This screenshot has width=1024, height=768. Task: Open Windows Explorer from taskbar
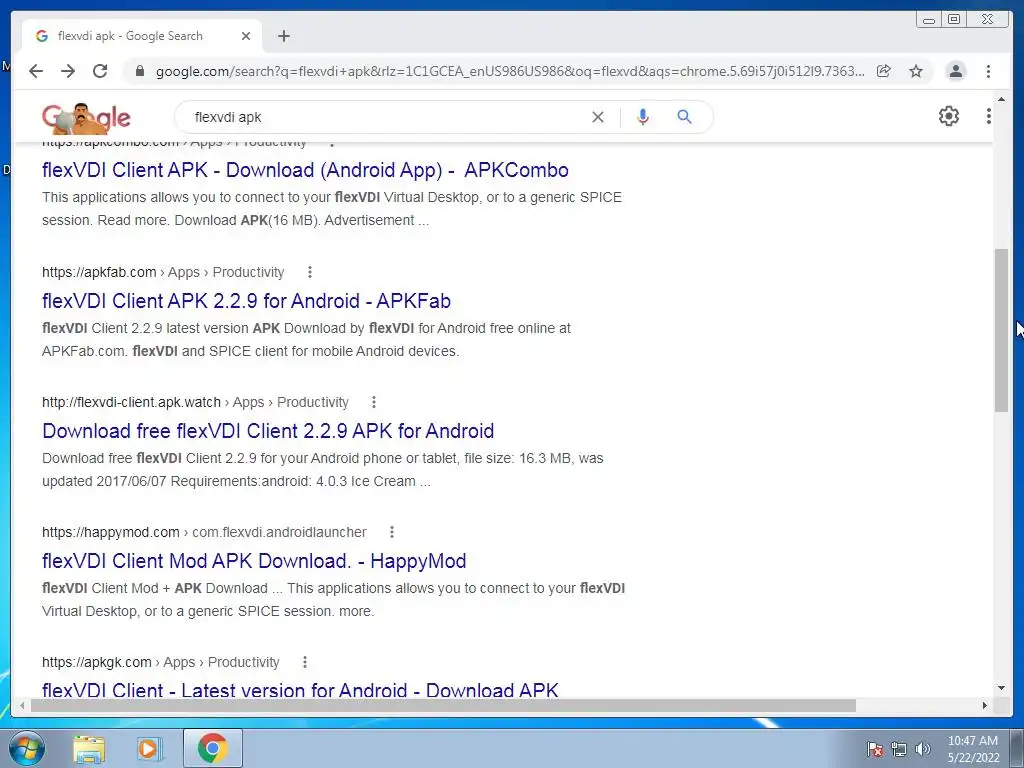click(x=89, y=748)
